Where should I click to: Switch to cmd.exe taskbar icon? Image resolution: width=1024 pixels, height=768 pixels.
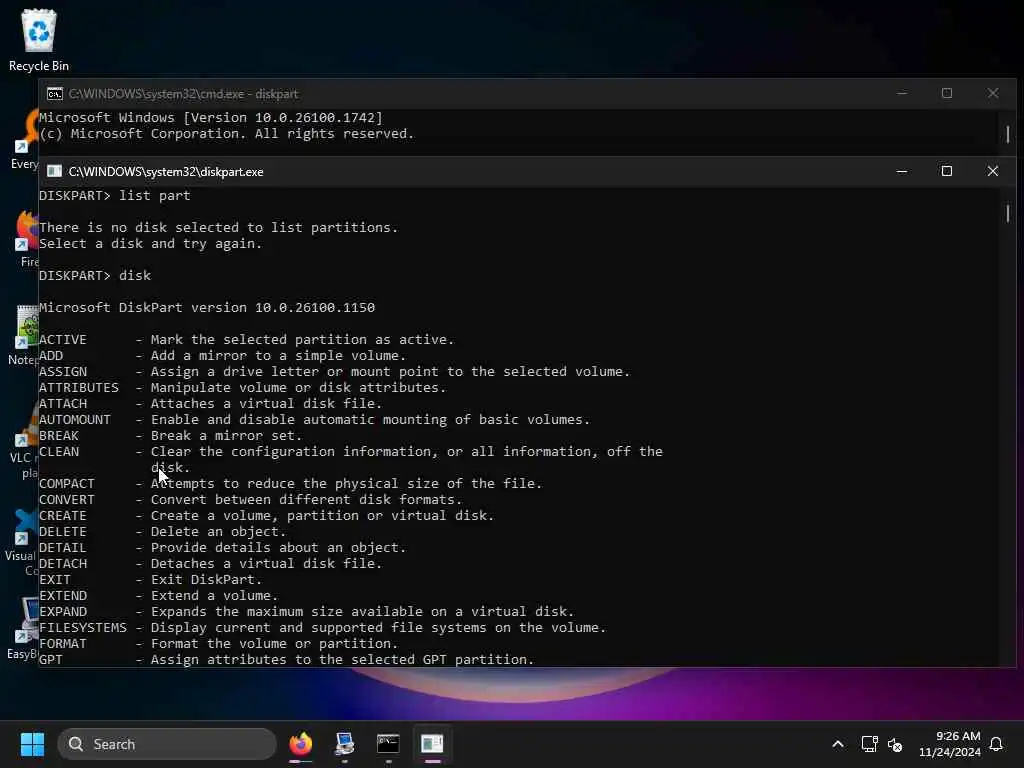(x=388, y=744)
